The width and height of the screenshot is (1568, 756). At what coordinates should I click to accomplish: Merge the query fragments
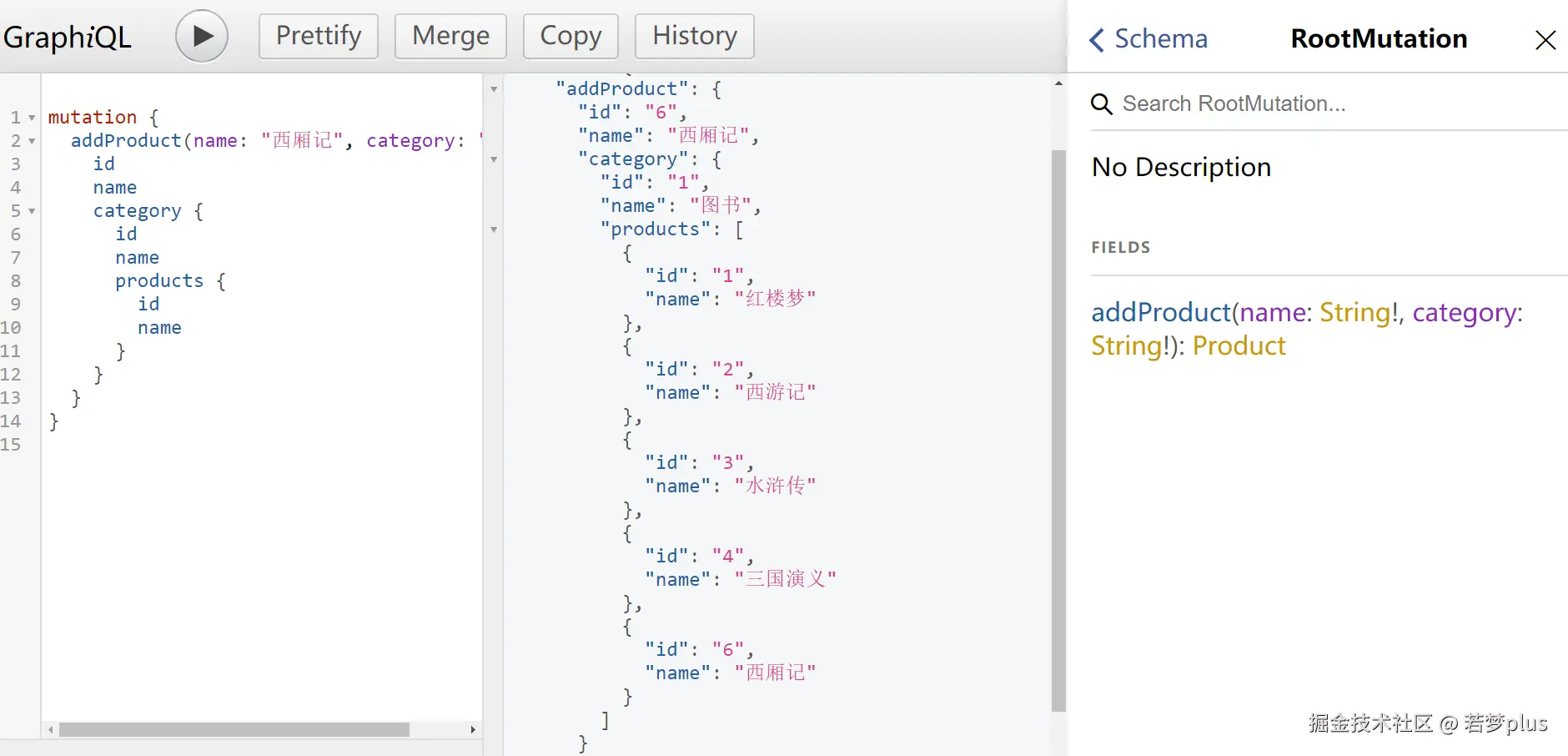(450, 36)
